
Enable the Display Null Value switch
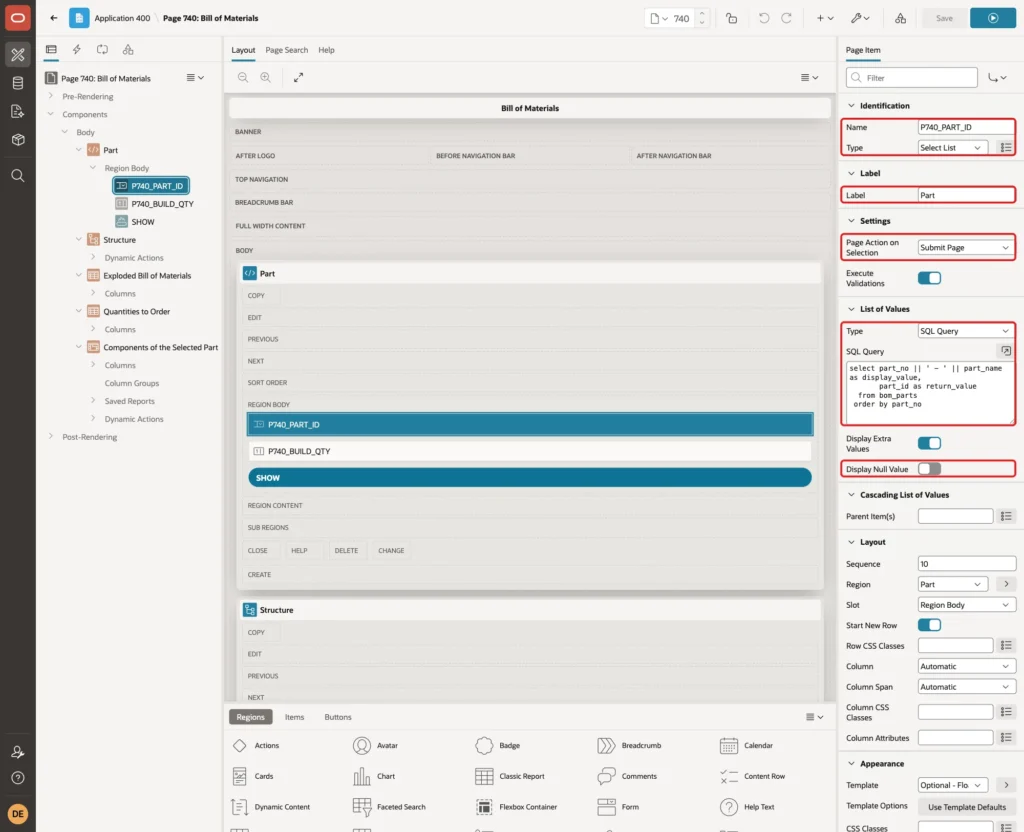[929, 469]
